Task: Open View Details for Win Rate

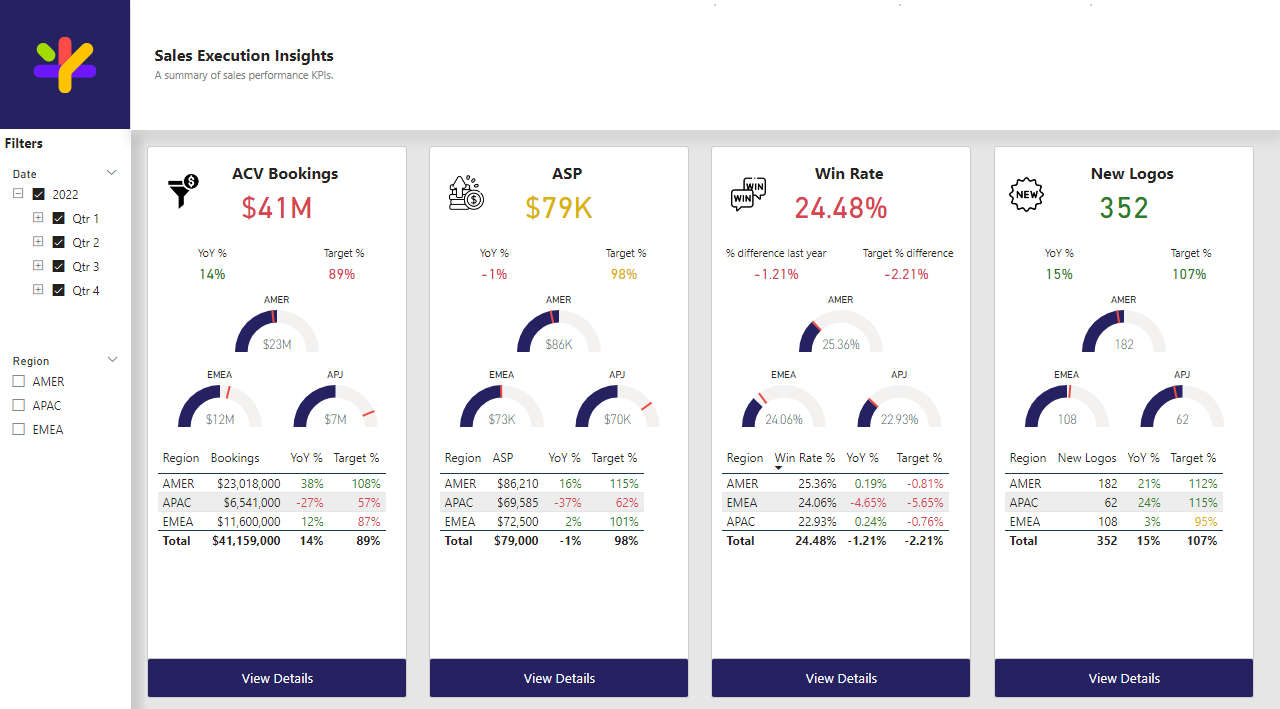Action: tap(841, 678)
